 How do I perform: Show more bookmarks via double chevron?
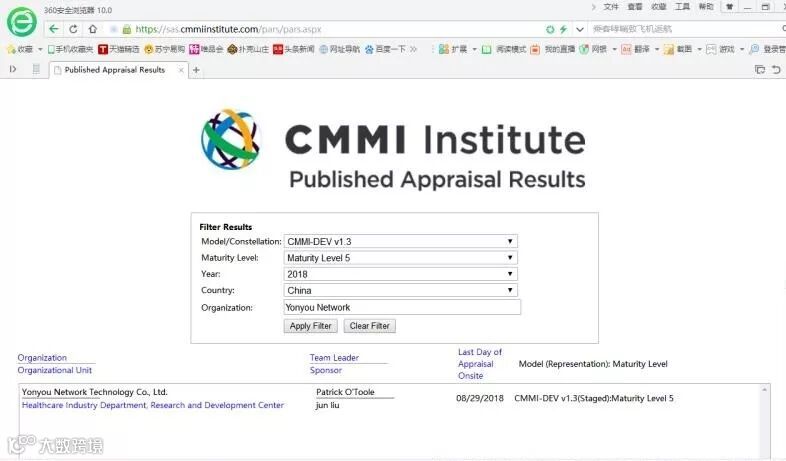(414, 49)
